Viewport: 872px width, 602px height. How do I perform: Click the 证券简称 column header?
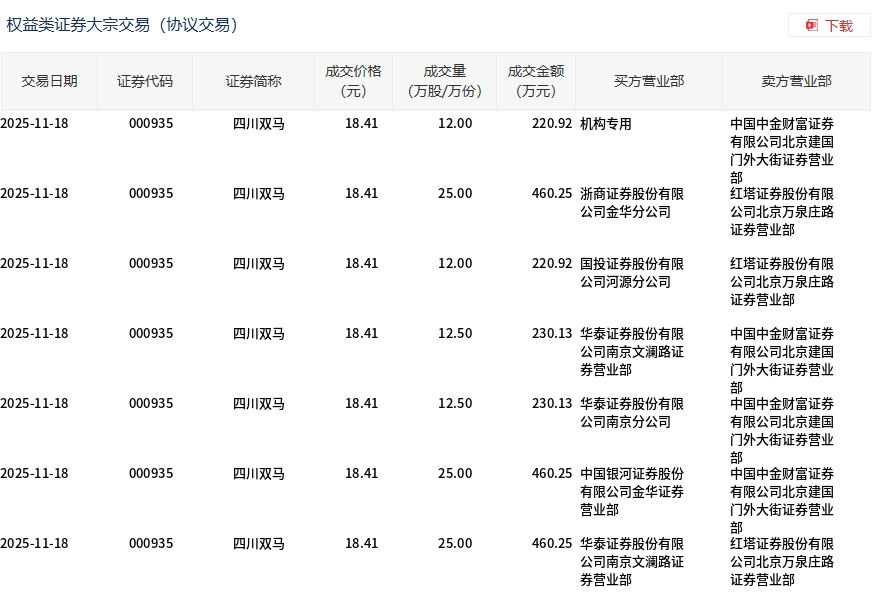point(254,81)
